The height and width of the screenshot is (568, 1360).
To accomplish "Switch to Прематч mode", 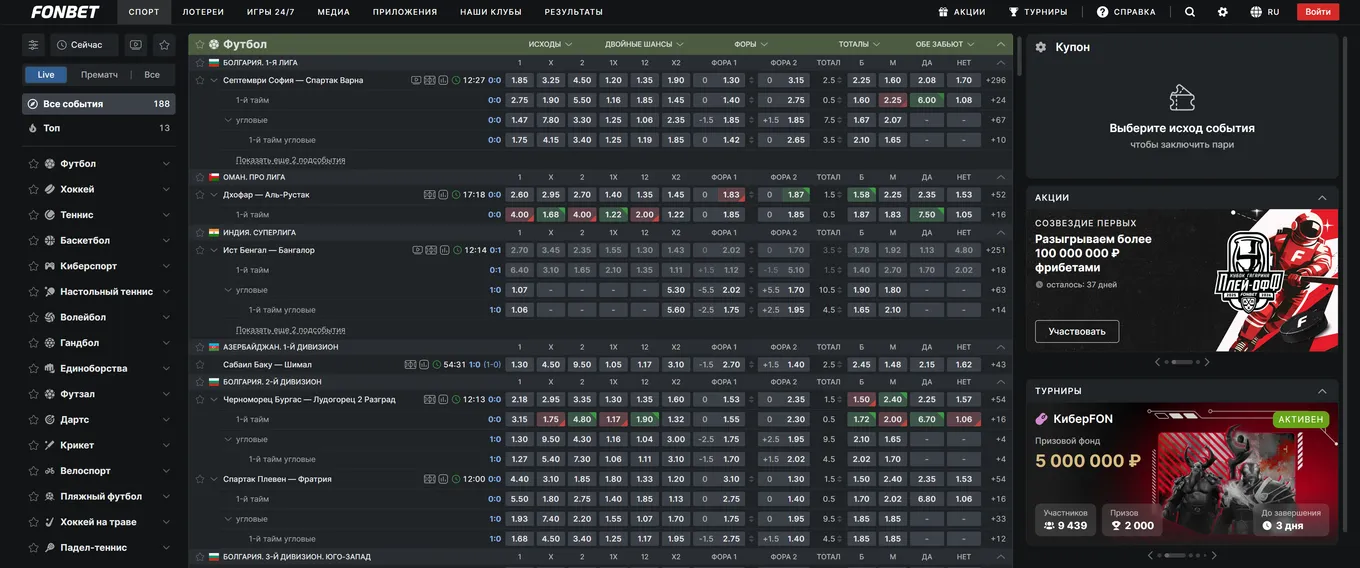I will pos(99,74).
